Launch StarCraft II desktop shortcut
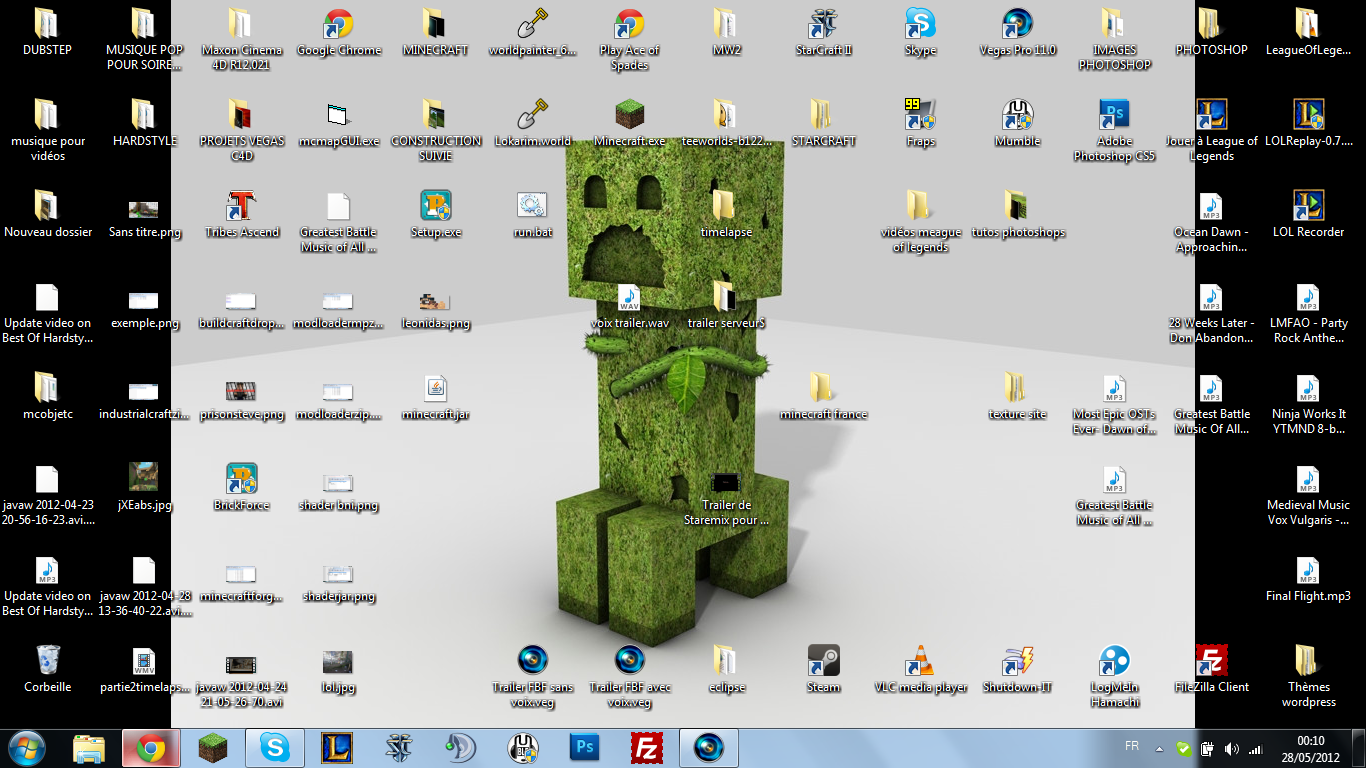1366x768 pixels. (823, 33)
